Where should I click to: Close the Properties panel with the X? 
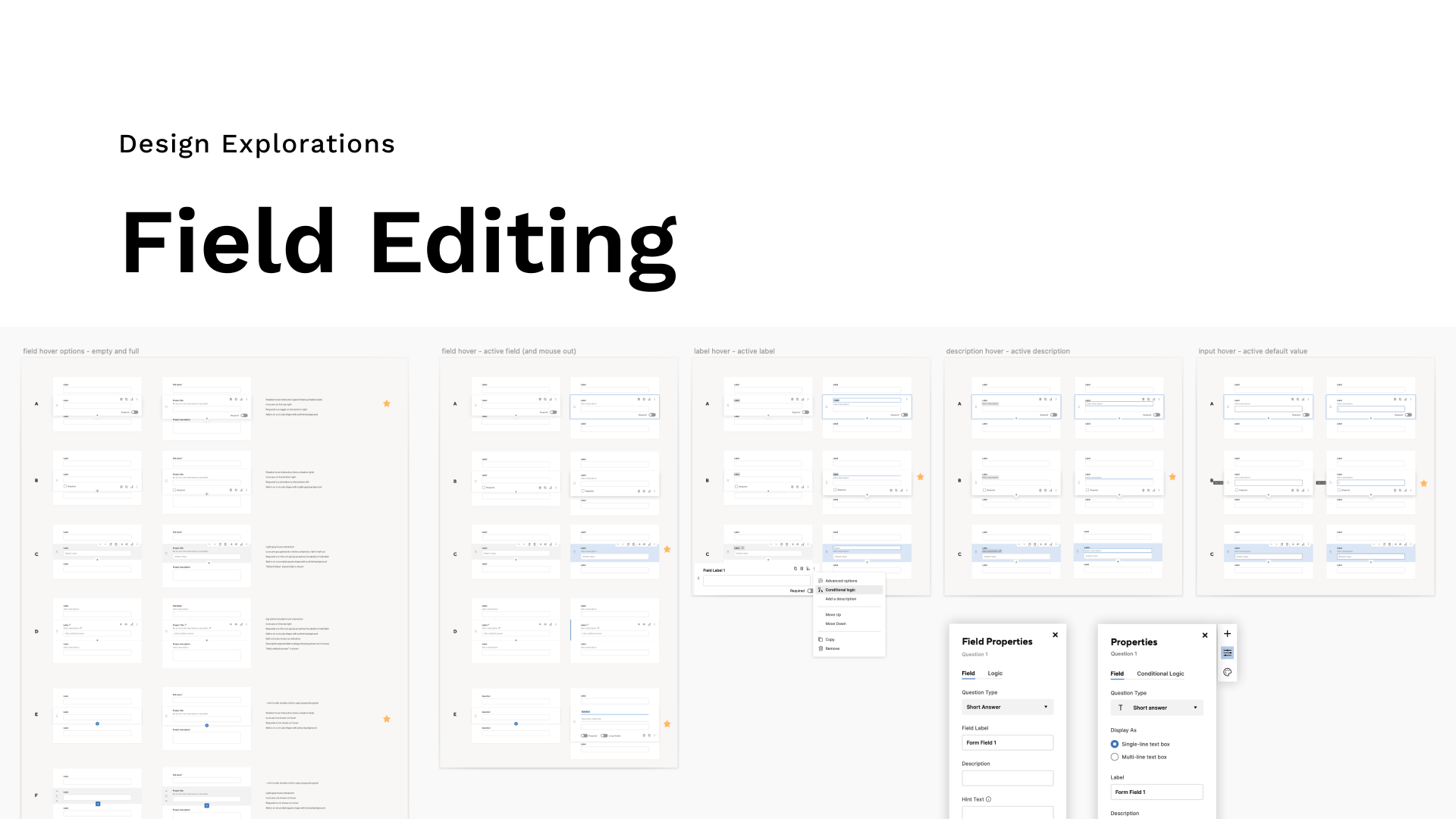(x=1204, y=635)
